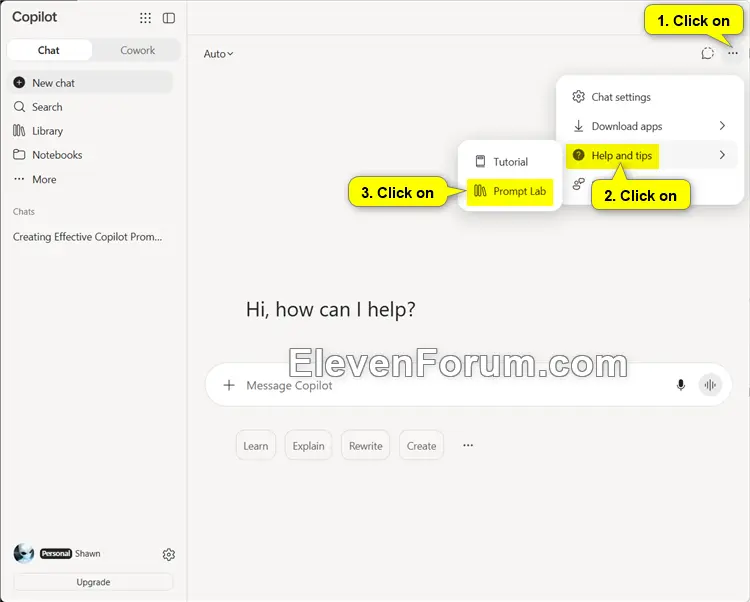Start a New chat
This screenshot has height=602, width=750.
tap(91, 83)
